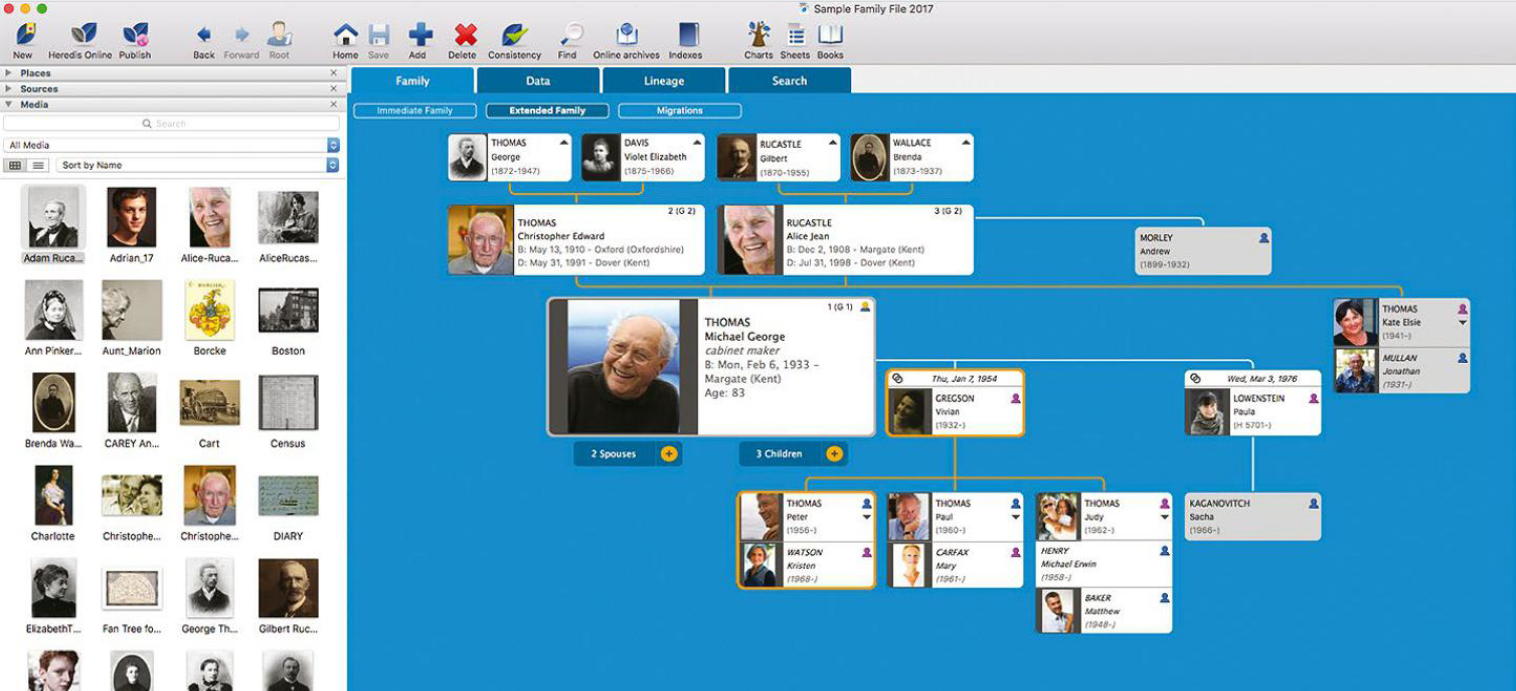The image size is (1516, 691).
Task: Select the LOWENSTEIN Paula spouse card
Action: (1253, 403)
